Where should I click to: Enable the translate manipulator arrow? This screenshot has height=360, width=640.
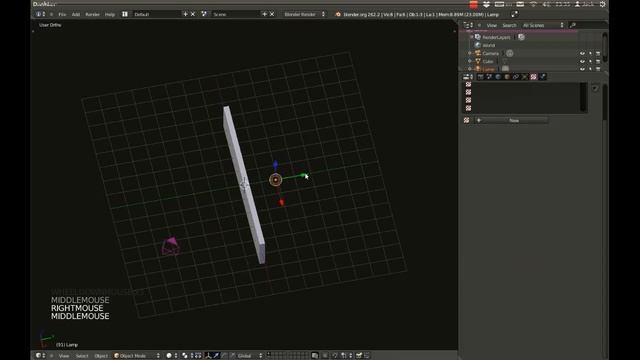pos(216,356)
